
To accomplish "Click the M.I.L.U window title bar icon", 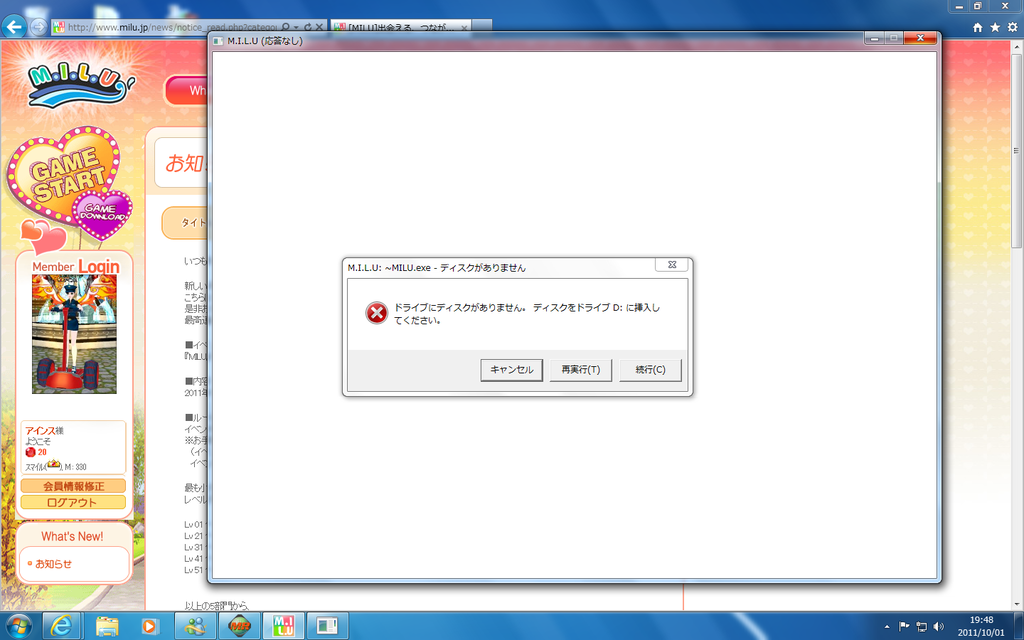I will [218, 40].
